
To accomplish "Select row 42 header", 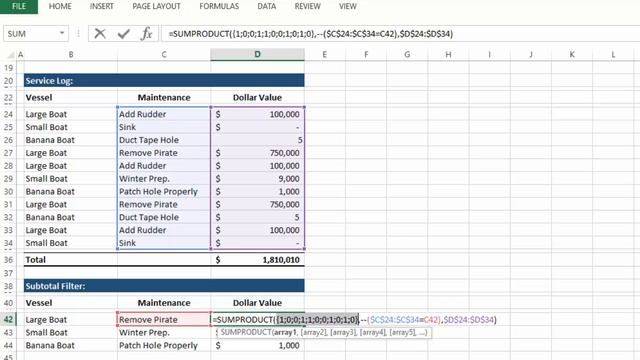I will 8,320.
